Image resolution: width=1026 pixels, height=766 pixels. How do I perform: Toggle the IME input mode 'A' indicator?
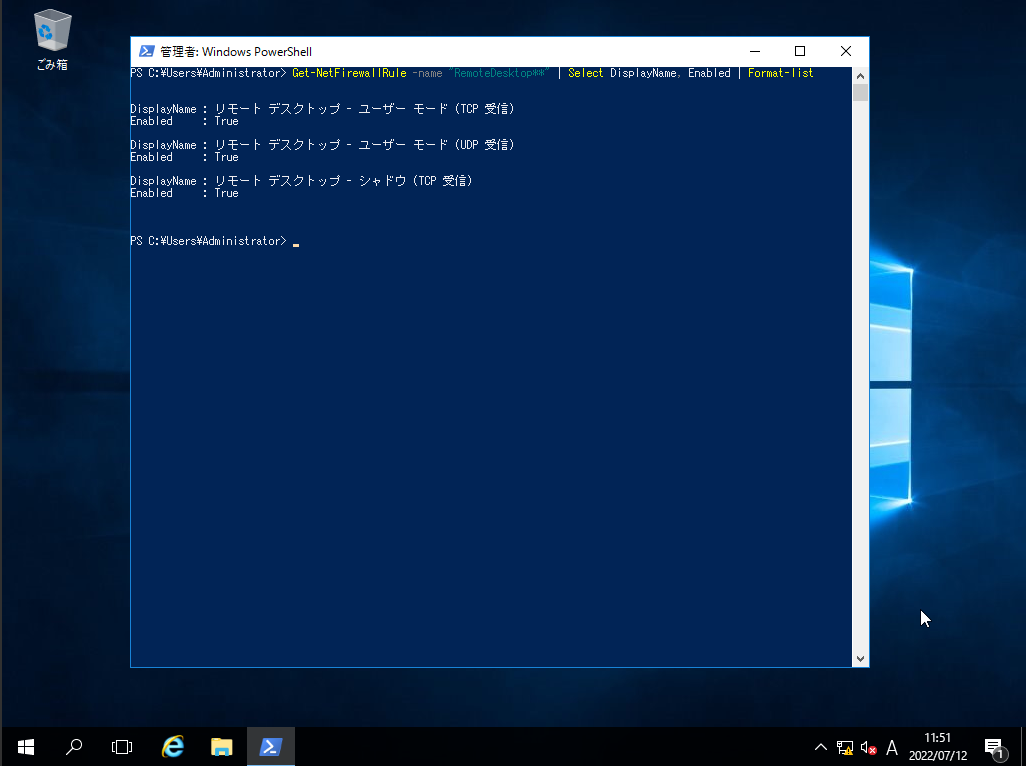892,747
